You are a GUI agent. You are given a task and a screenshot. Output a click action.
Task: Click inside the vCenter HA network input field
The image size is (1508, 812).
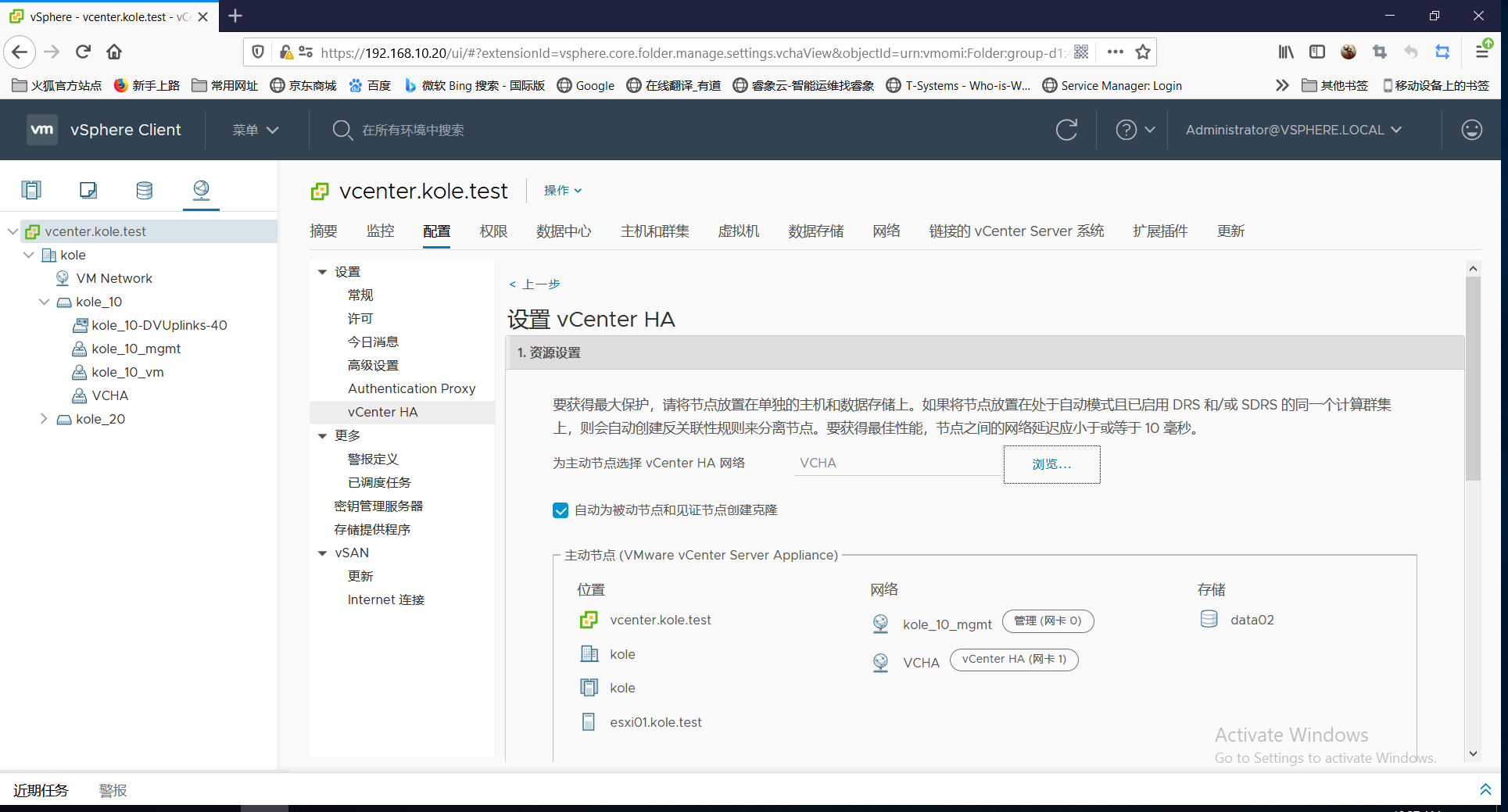click(x=896, y=462)
